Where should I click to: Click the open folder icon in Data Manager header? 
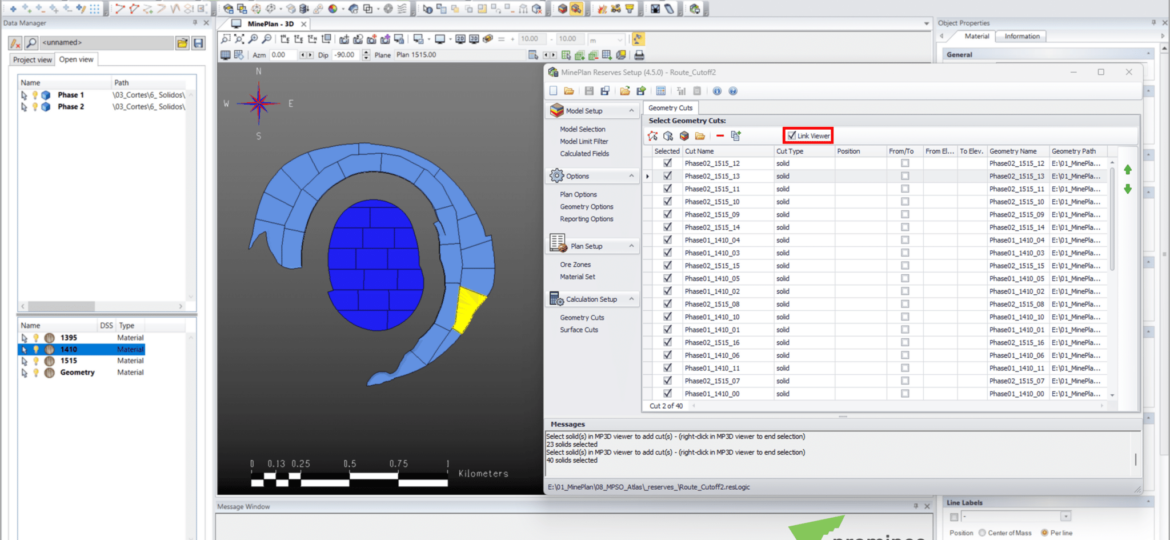point(182,43)
